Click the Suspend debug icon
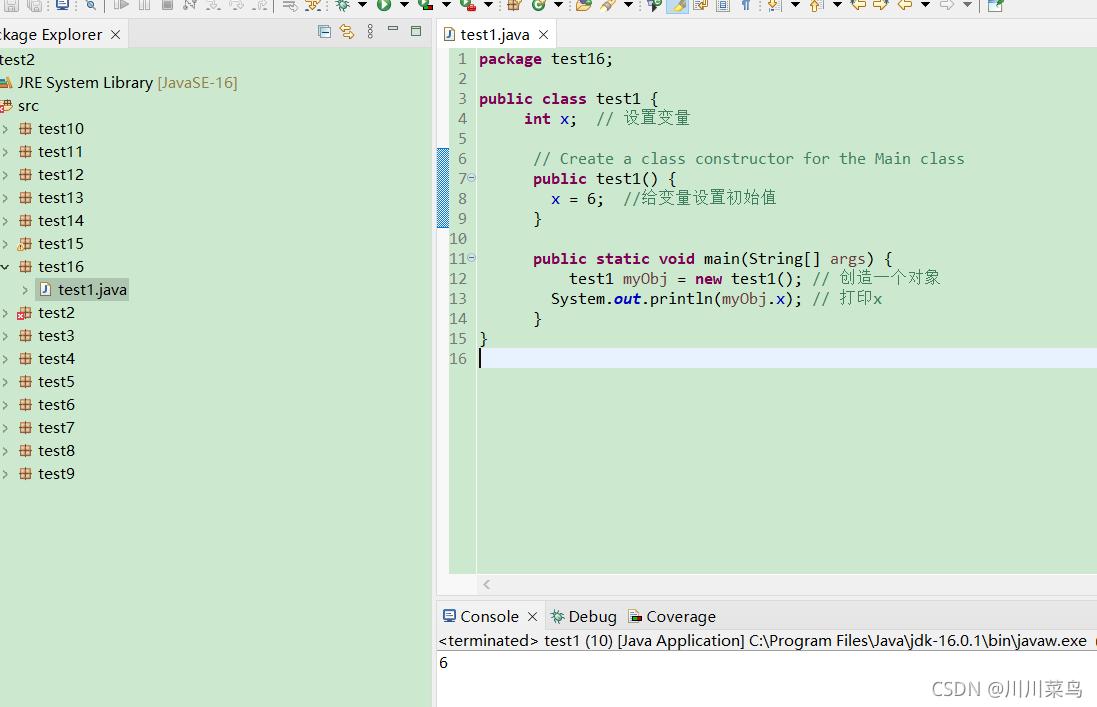The height and width of the screenshot is (707, 1097). (144, 5)
